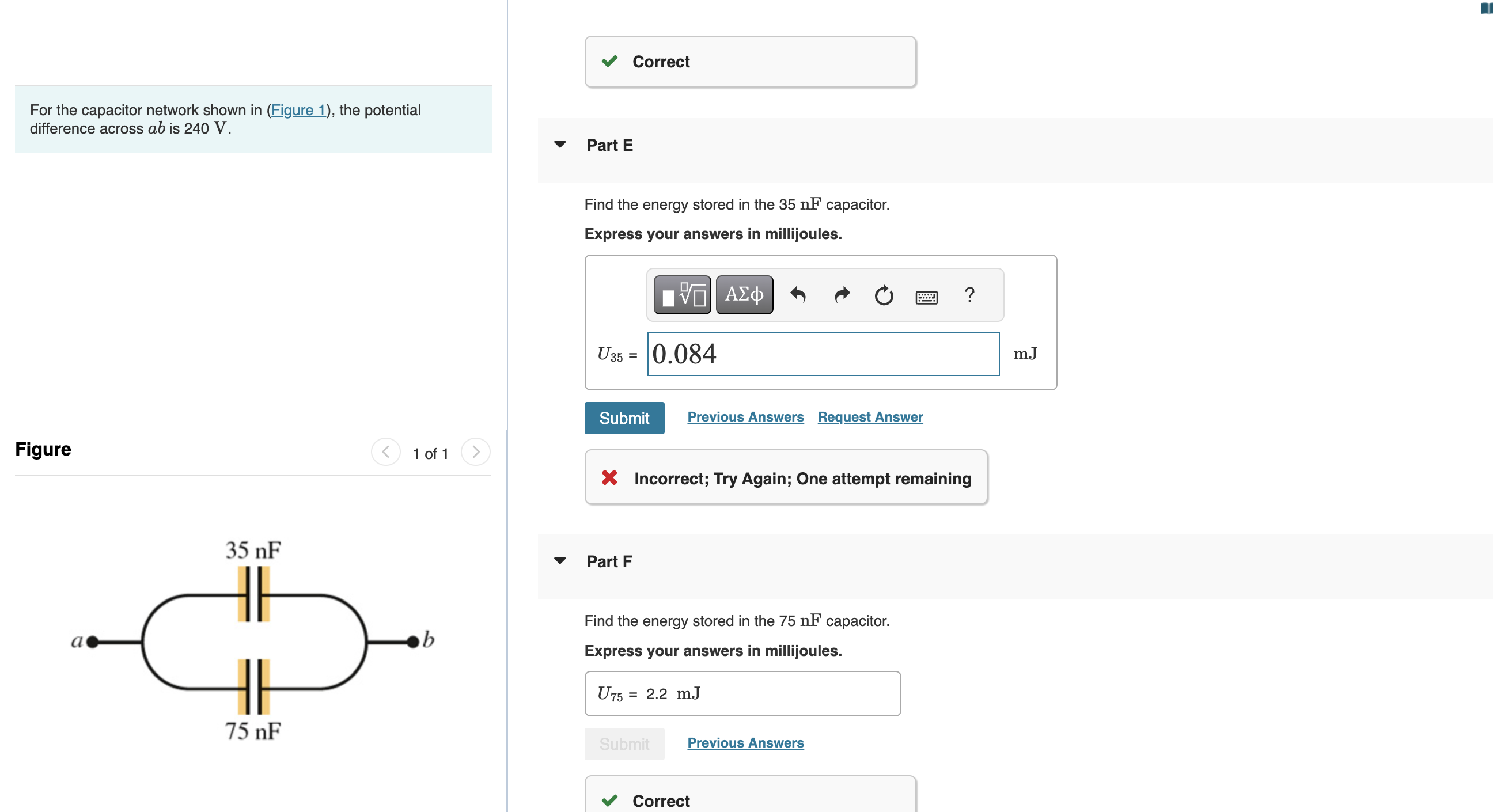
Task: Submit the answer for Part E
Action: (624, 418)
